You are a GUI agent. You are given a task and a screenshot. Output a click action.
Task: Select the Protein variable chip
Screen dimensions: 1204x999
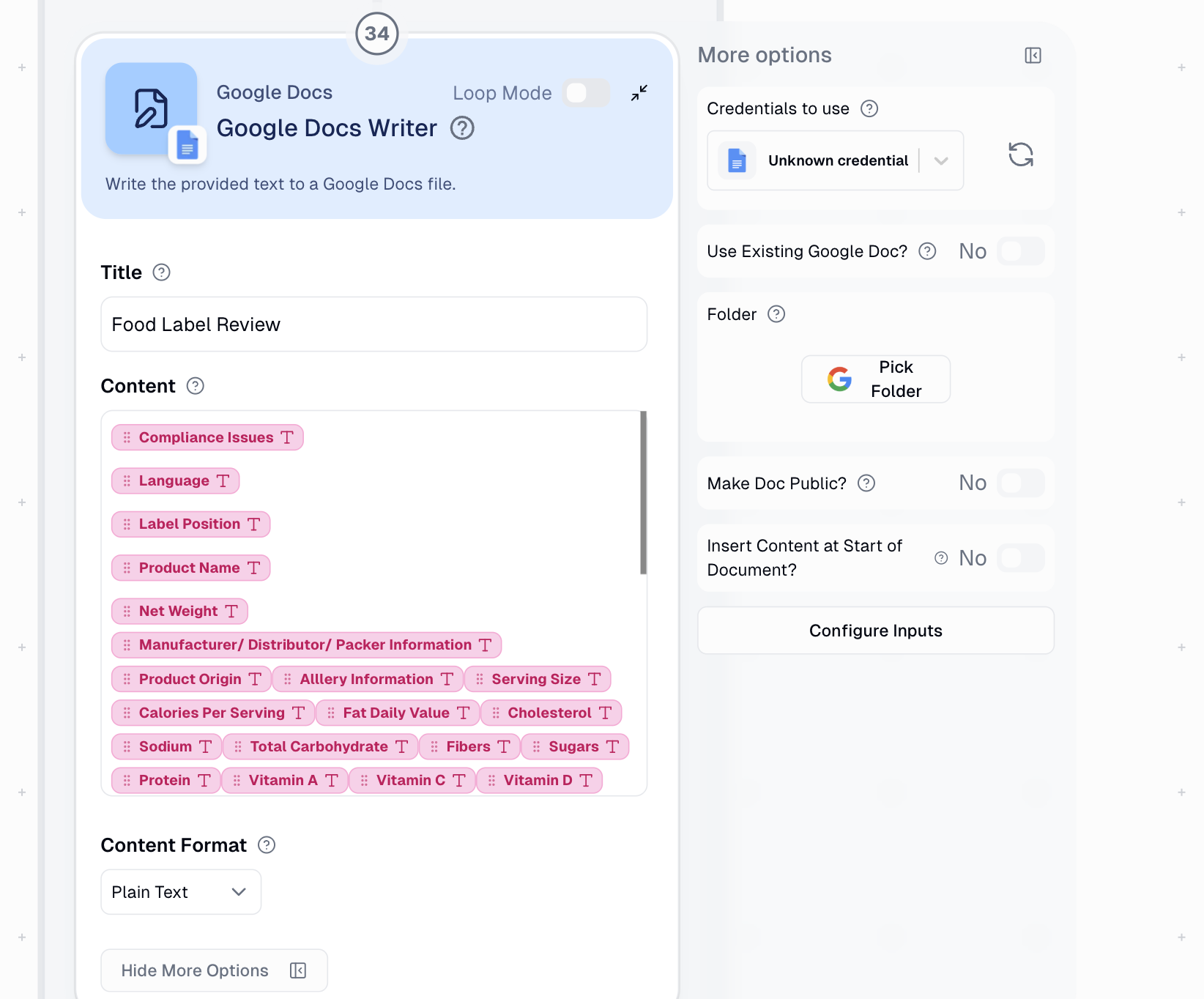click(x=166, y=780)
